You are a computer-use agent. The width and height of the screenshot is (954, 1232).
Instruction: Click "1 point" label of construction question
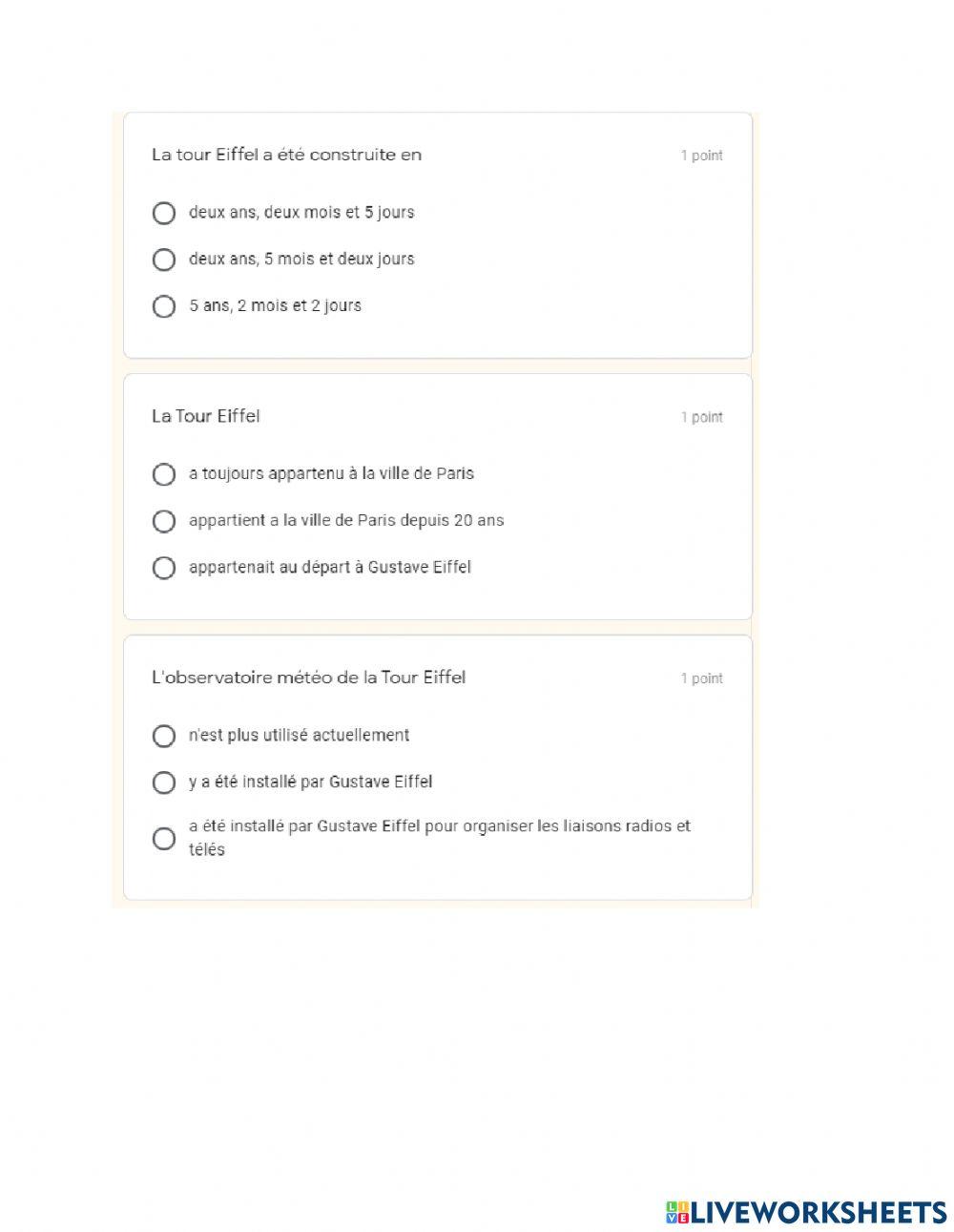tap(701, 156)
